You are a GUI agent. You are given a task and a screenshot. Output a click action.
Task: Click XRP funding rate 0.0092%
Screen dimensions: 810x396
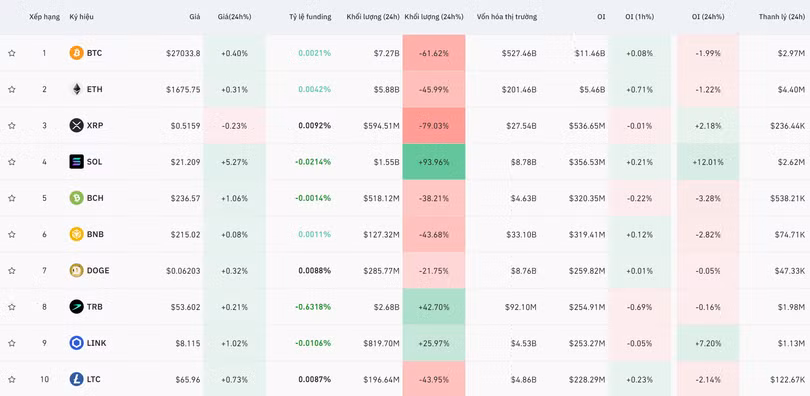pyautogui.click(x=315, y=125)
